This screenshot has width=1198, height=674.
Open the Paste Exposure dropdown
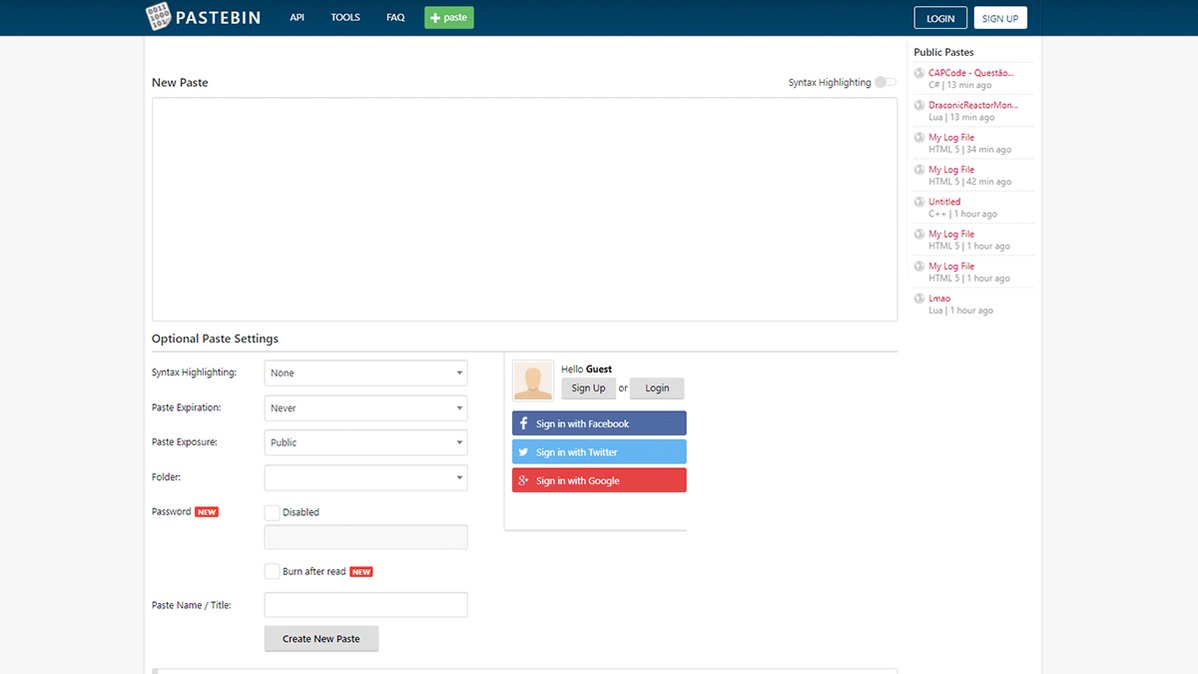pyautogui.click(x=366, y=442)
